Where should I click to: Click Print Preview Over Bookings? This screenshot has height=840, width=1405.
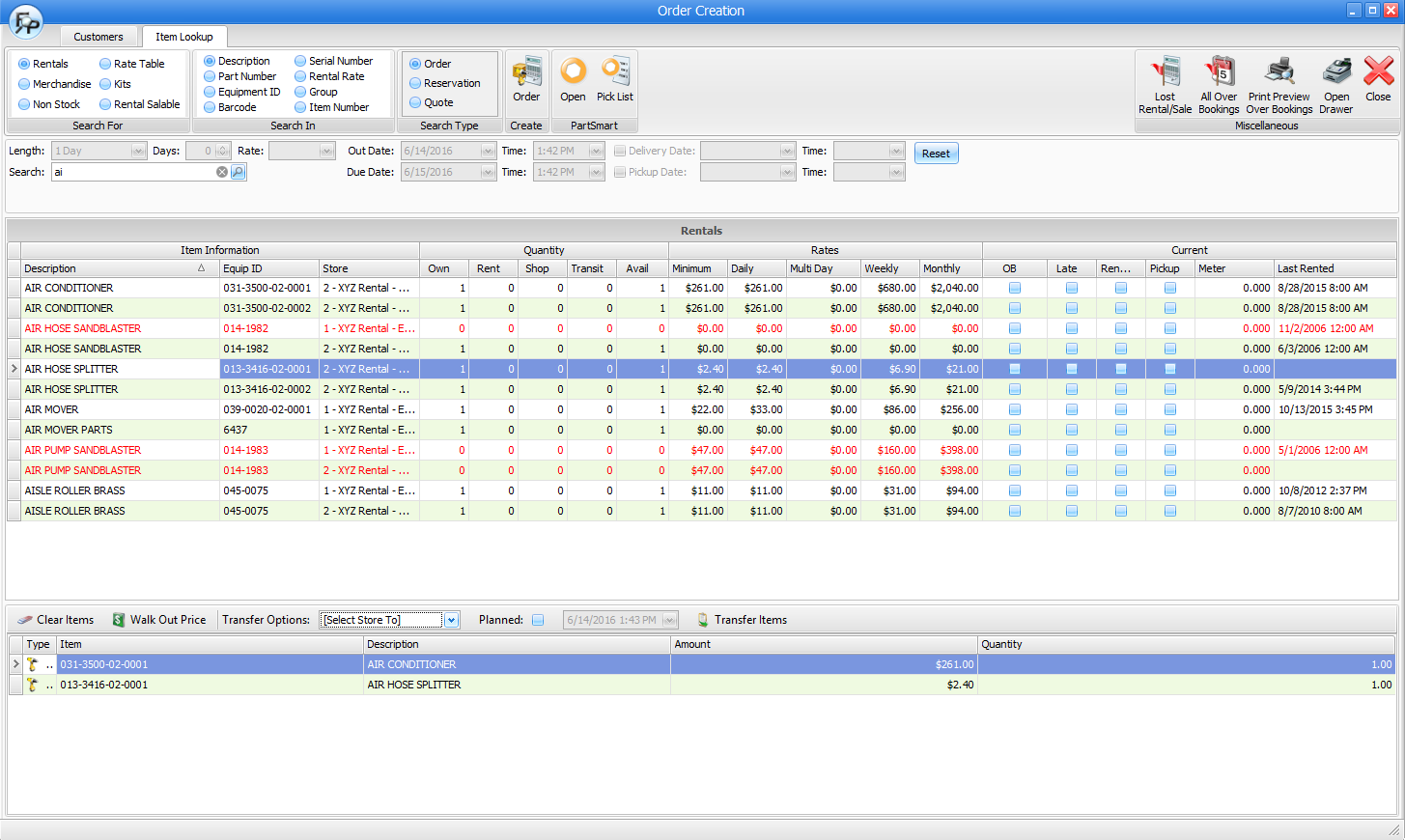point(1279,85)
